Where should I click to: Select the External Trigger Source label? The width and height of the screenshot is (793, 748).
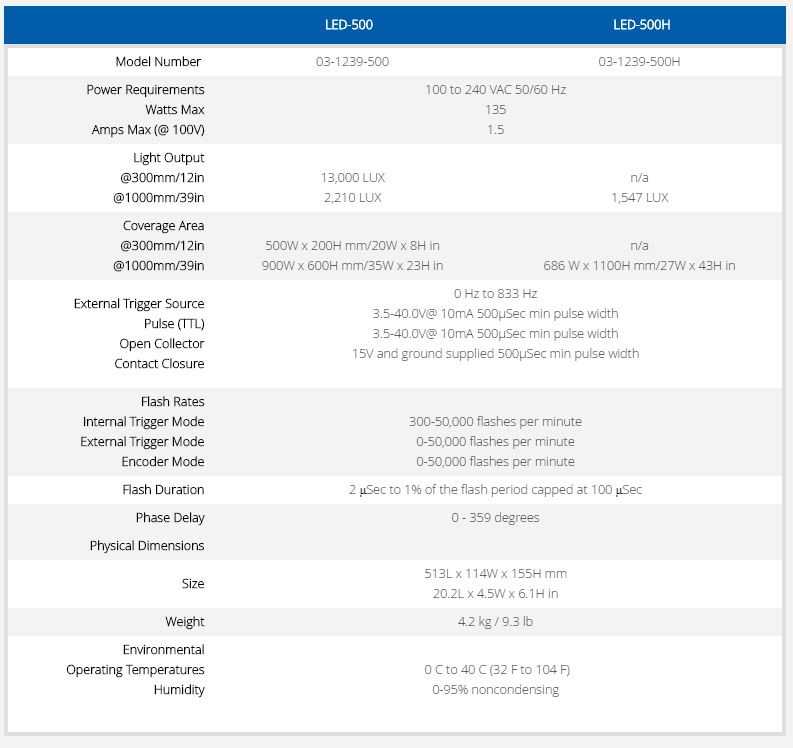tap(139, 304)
